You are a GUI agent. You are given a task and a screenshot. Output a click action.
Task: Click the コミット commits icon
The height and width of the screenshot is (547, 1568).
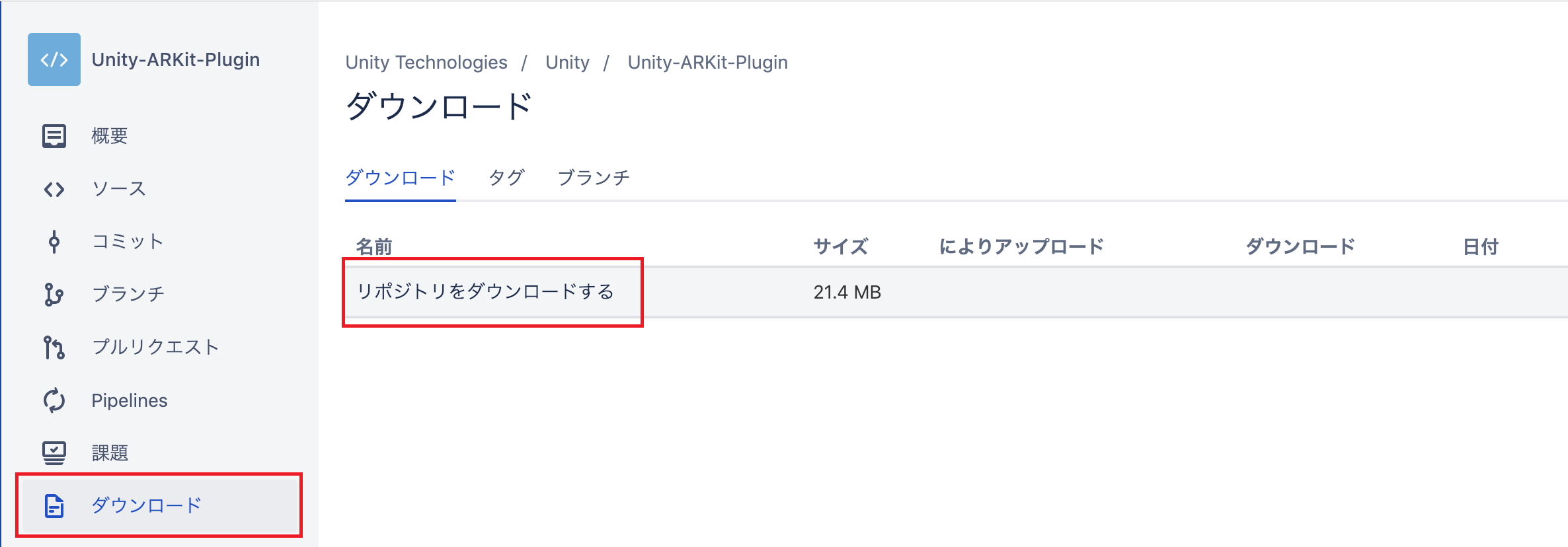coord(54,242)
